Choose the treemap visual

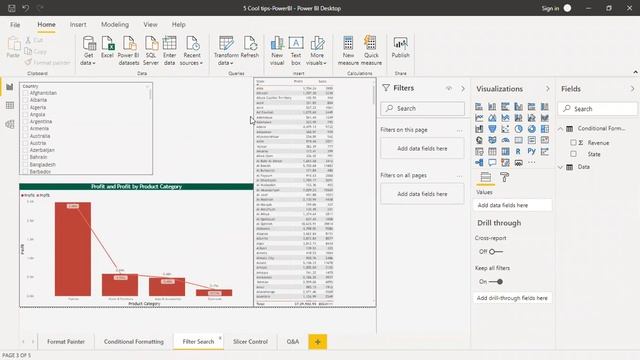click(544, 129)
